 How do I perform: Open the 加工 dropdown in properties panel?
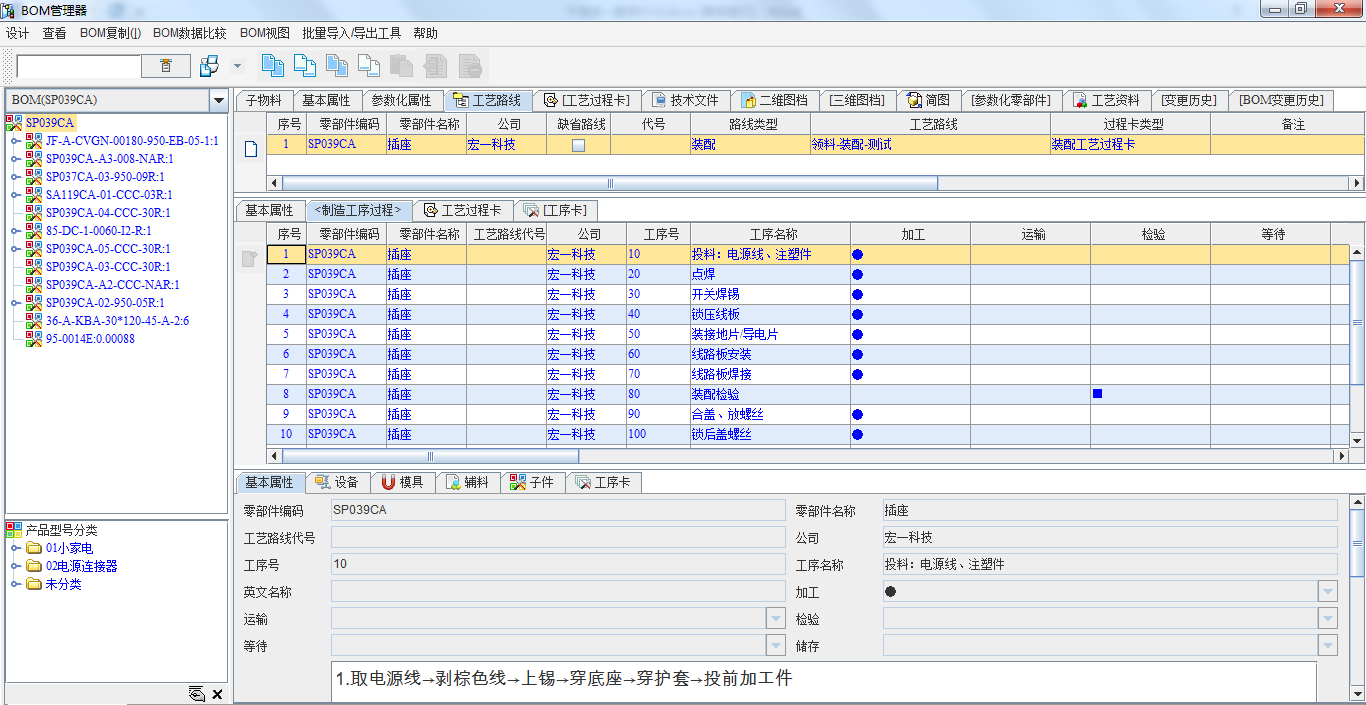(1327, 592)
